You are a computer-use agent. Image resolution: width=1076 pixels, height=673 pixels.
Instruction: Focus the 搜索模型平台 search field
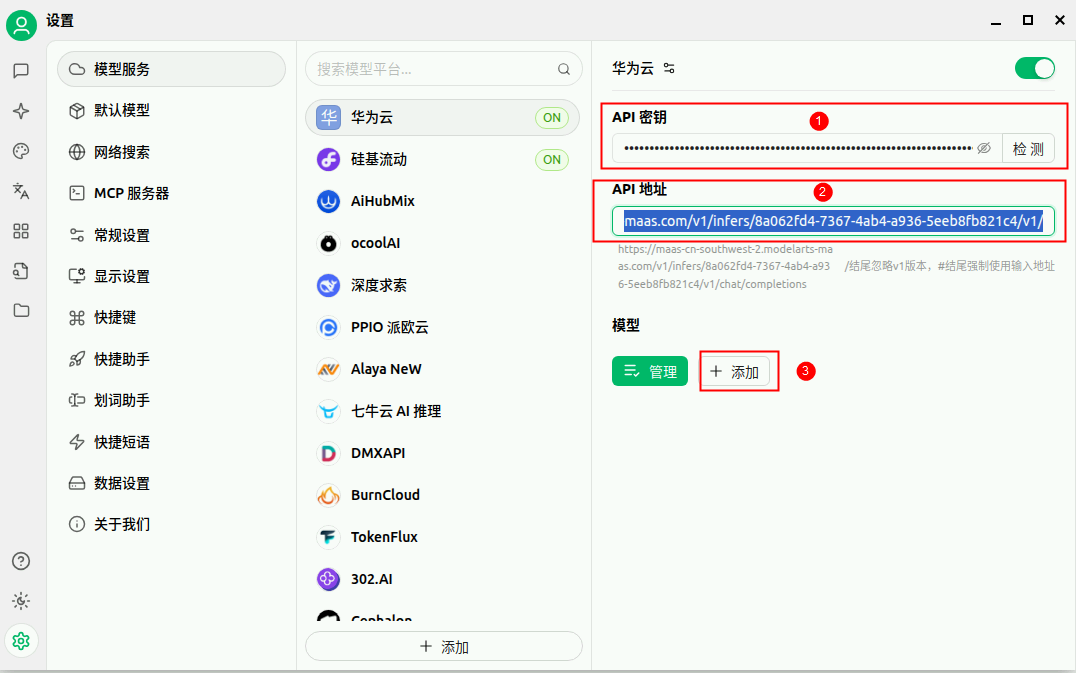(444, 69)
